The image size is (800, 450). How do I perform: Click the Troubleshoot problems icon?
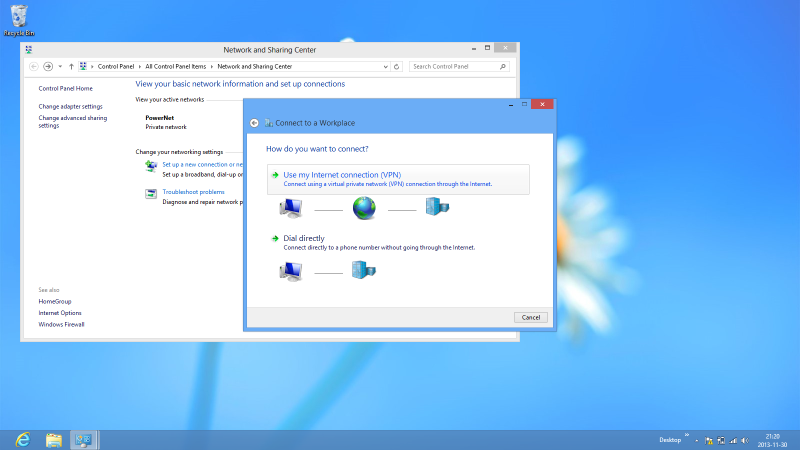(151, 193)
